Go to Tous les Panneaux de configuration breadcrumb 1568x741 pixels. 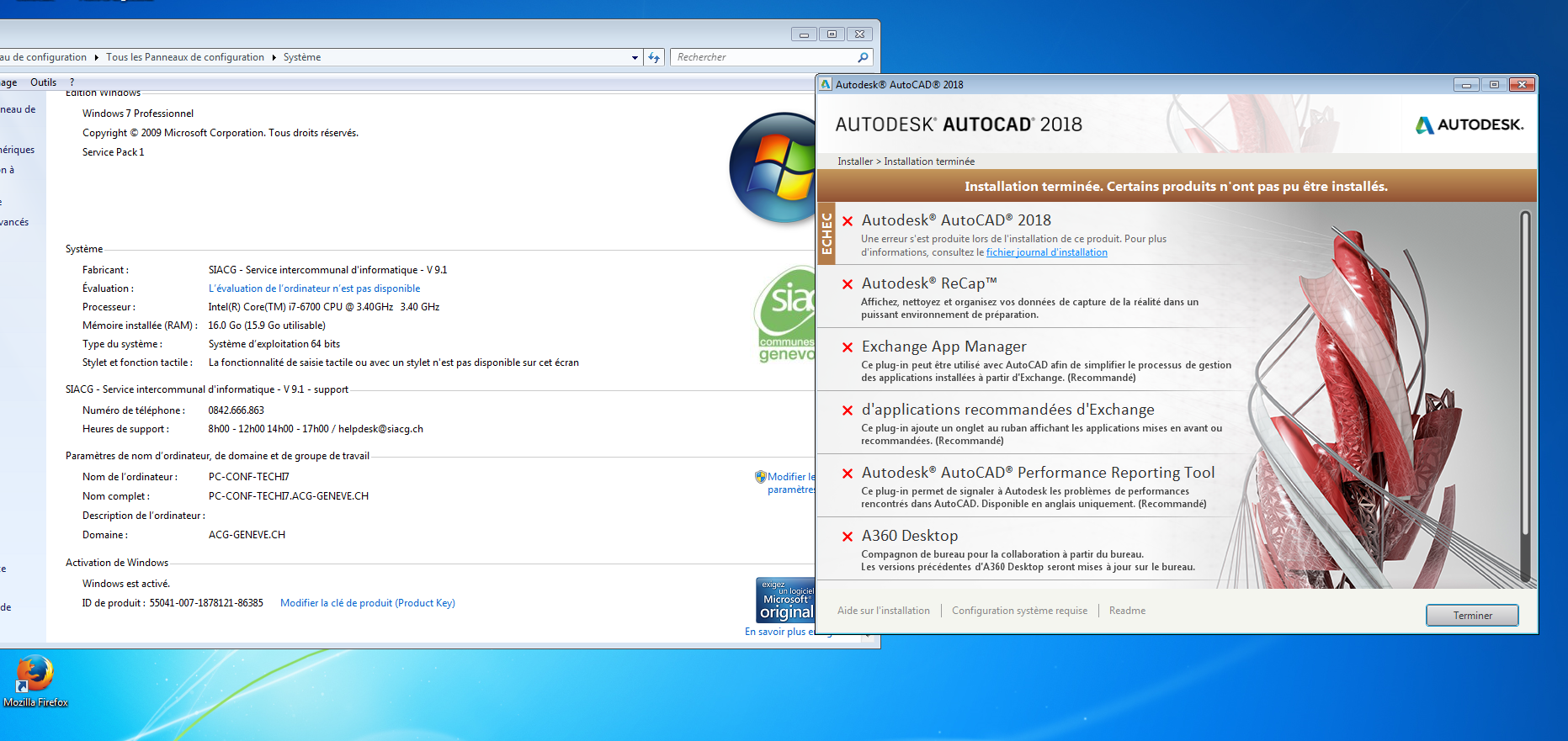(x=185, y=57)
